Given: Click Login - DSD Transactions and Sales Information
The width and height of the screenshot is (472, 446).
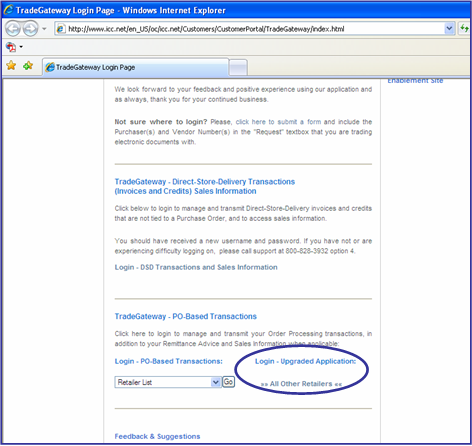Looking at the screenshot, I should tap(196, 267).
